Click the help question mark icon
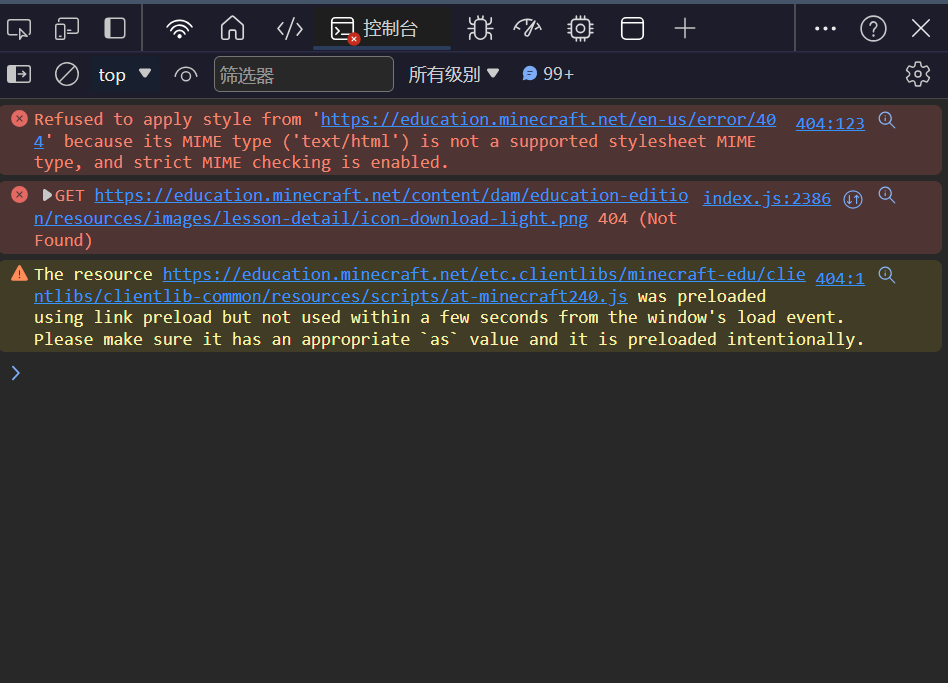 (x=873, y=29)
